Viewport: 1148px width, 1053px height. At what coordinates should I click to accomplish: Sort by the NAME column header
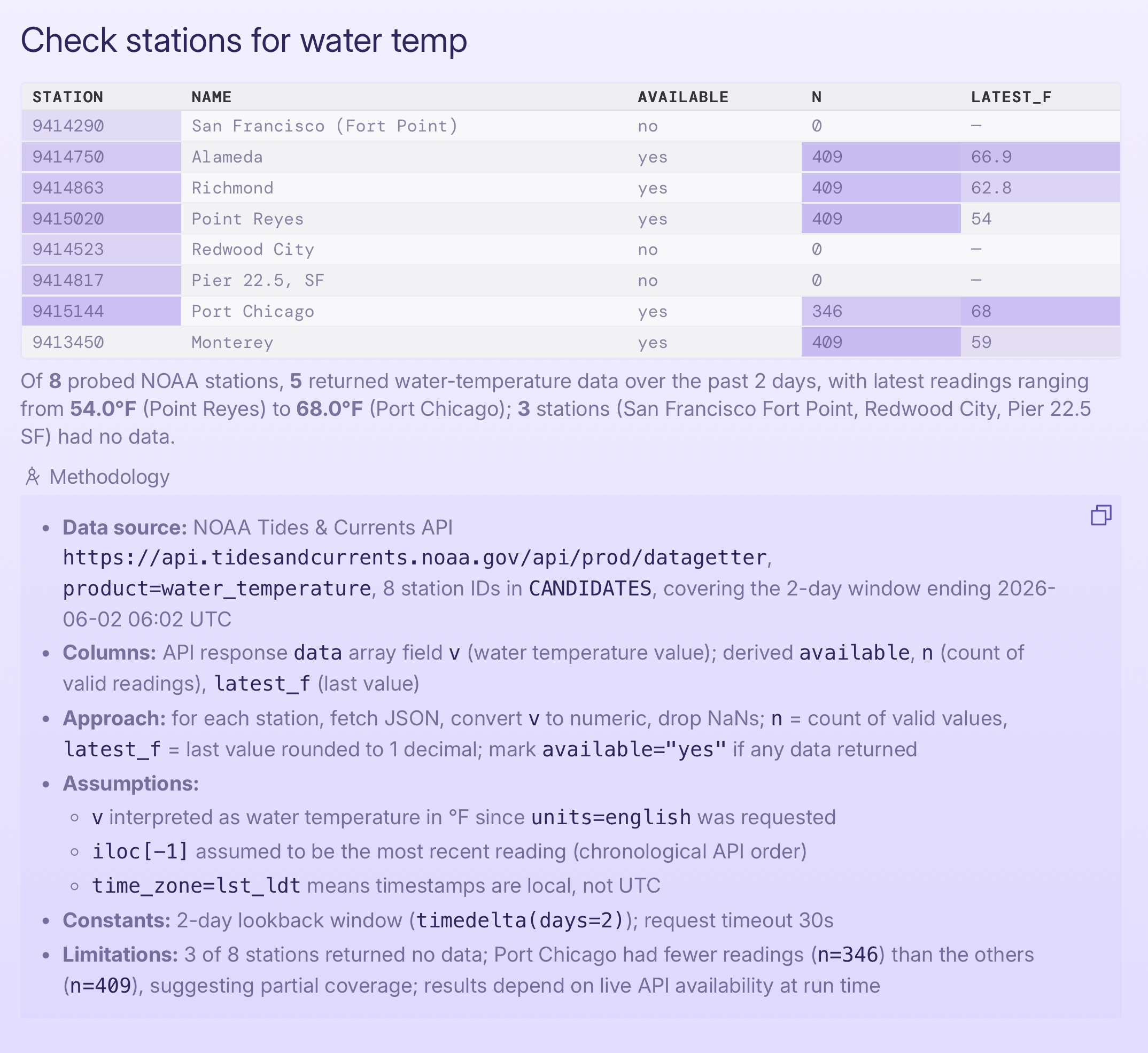point(211,97)
